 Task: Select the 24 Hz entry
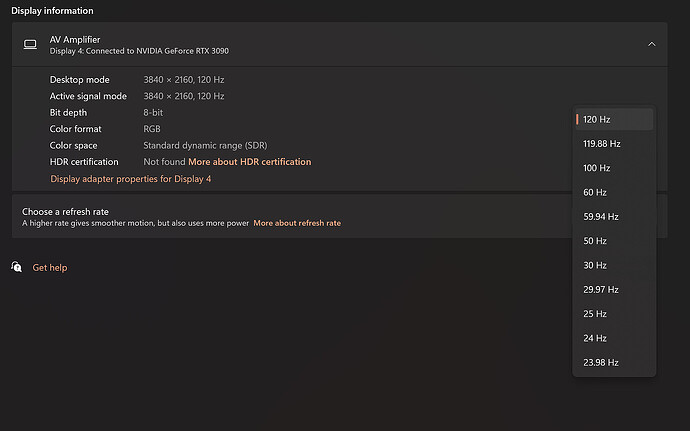coord(614,338)
